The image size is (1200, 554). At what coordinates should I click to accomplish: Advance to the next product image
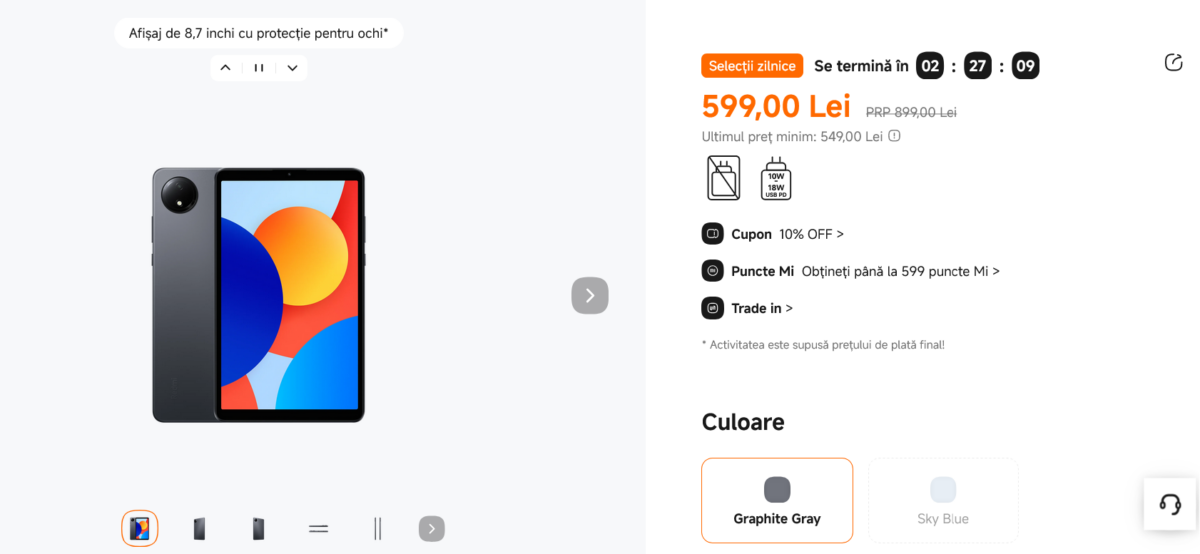pyautogui.click(x=590, y=295)
